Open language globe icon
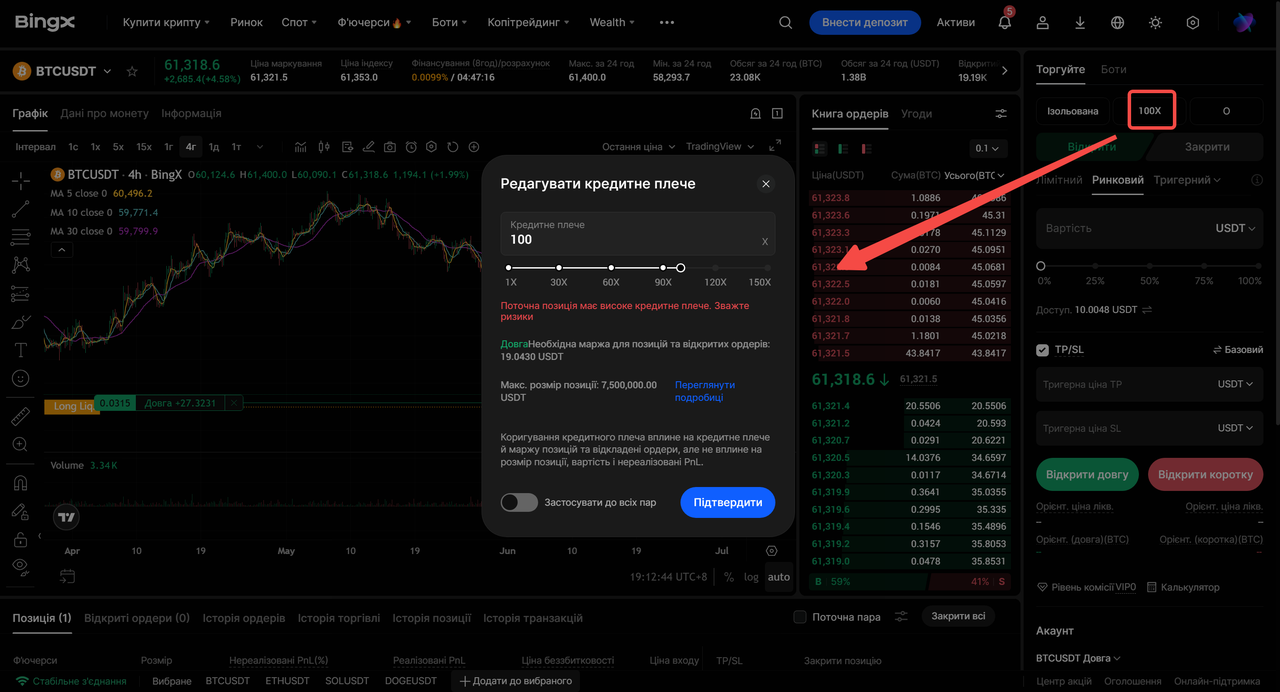The width and height of the screenshot is (1280, 692). click(1117, 22)
